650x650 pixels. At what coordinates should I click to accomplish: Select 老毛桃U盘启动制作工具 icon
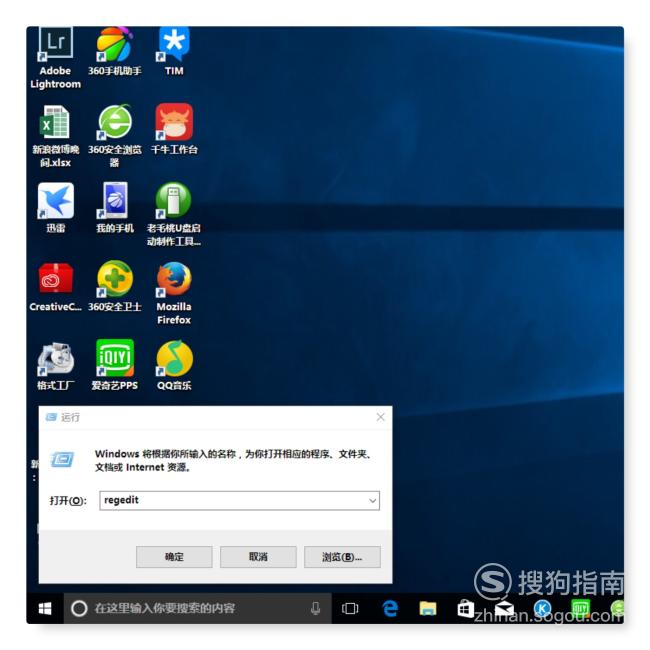point(174,214)
